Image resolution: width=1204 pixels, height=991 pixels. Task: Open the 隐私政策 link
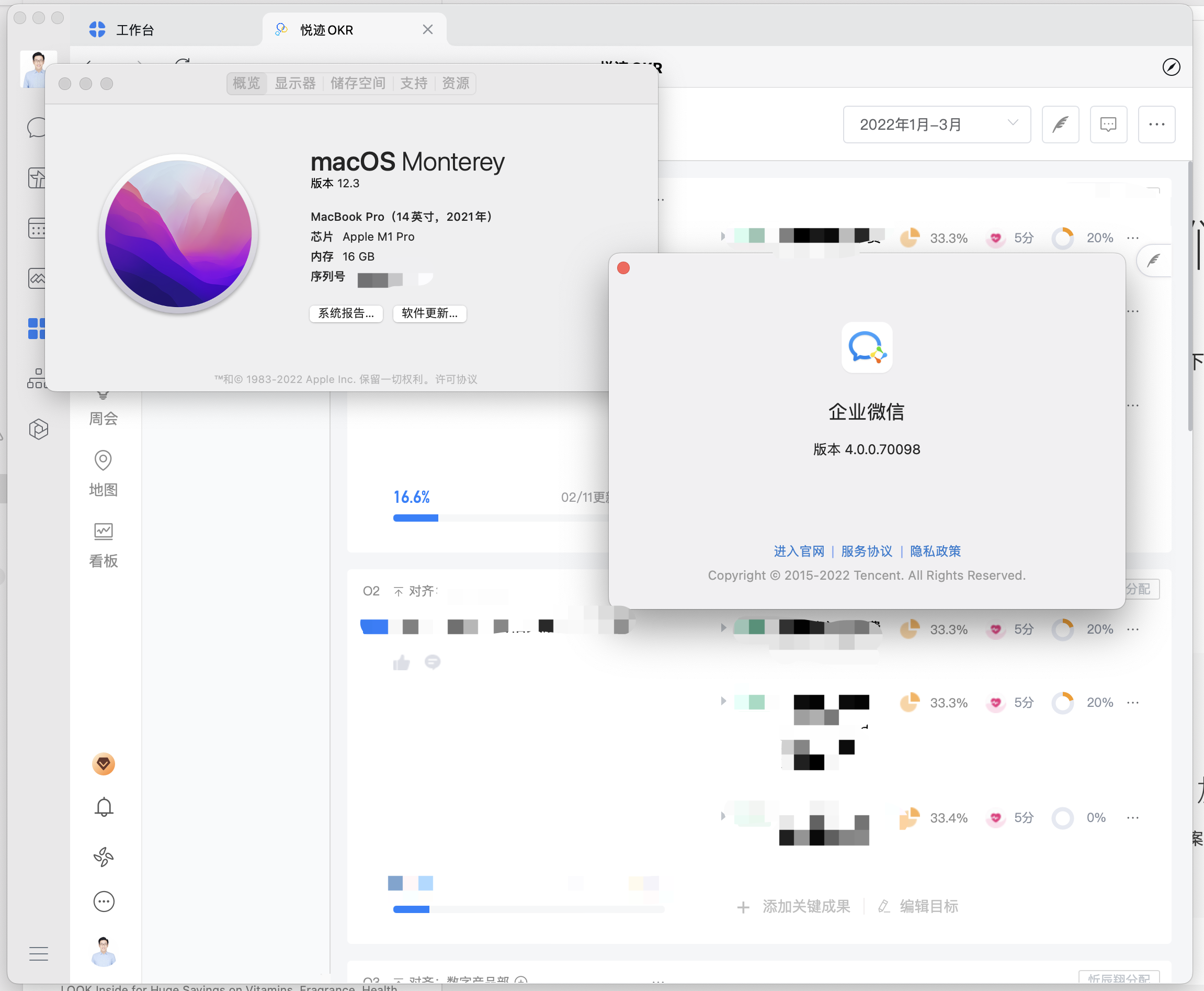coord(935,551)
